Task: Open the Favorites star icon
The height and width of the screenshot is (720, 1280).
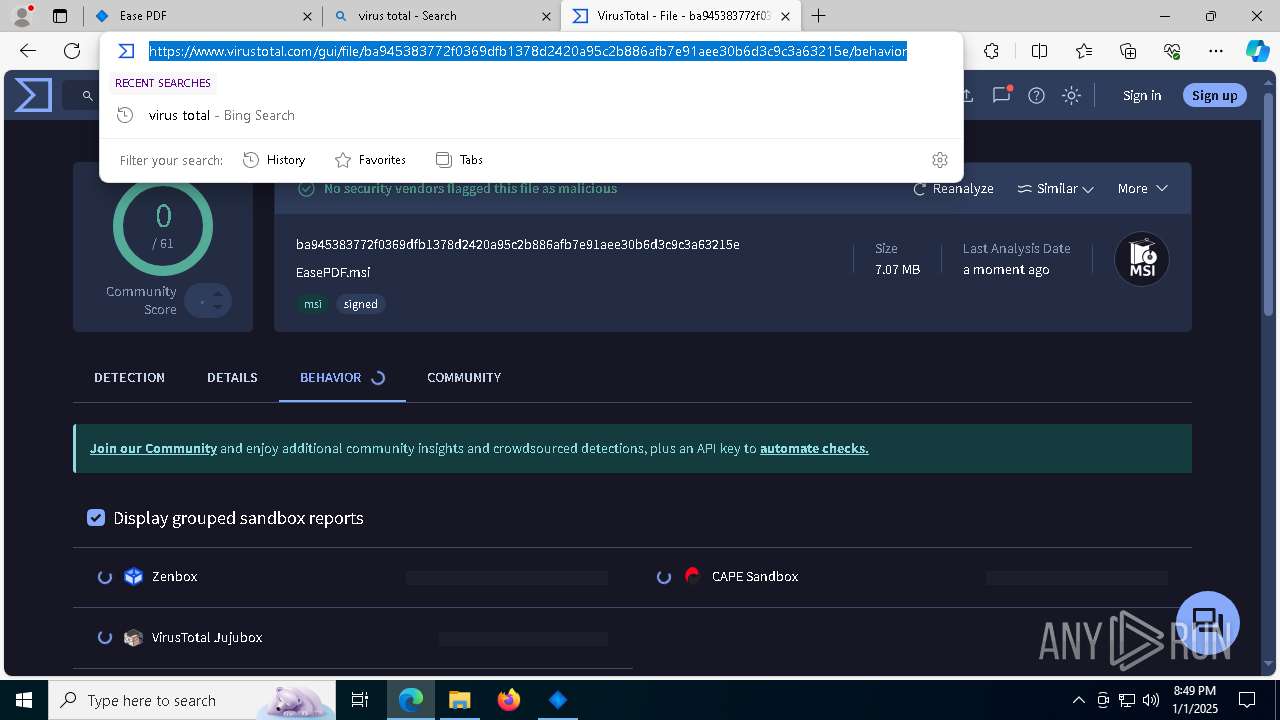Action: pos(1084,51)
